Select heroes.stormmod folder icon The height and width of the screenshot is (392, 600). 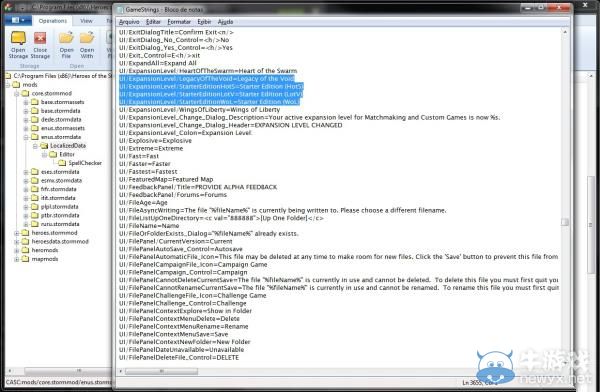(x=26, y=233)
